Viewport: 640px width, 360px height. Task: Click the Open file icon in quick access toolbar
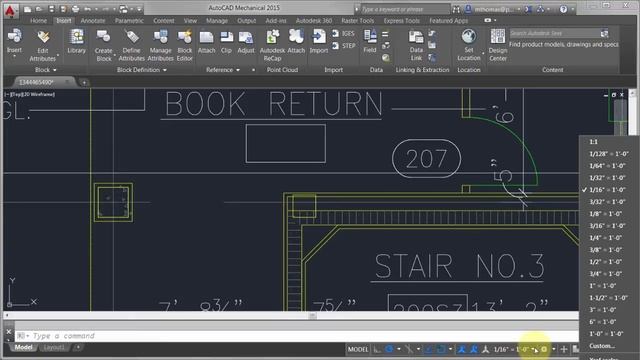(39, 9)
